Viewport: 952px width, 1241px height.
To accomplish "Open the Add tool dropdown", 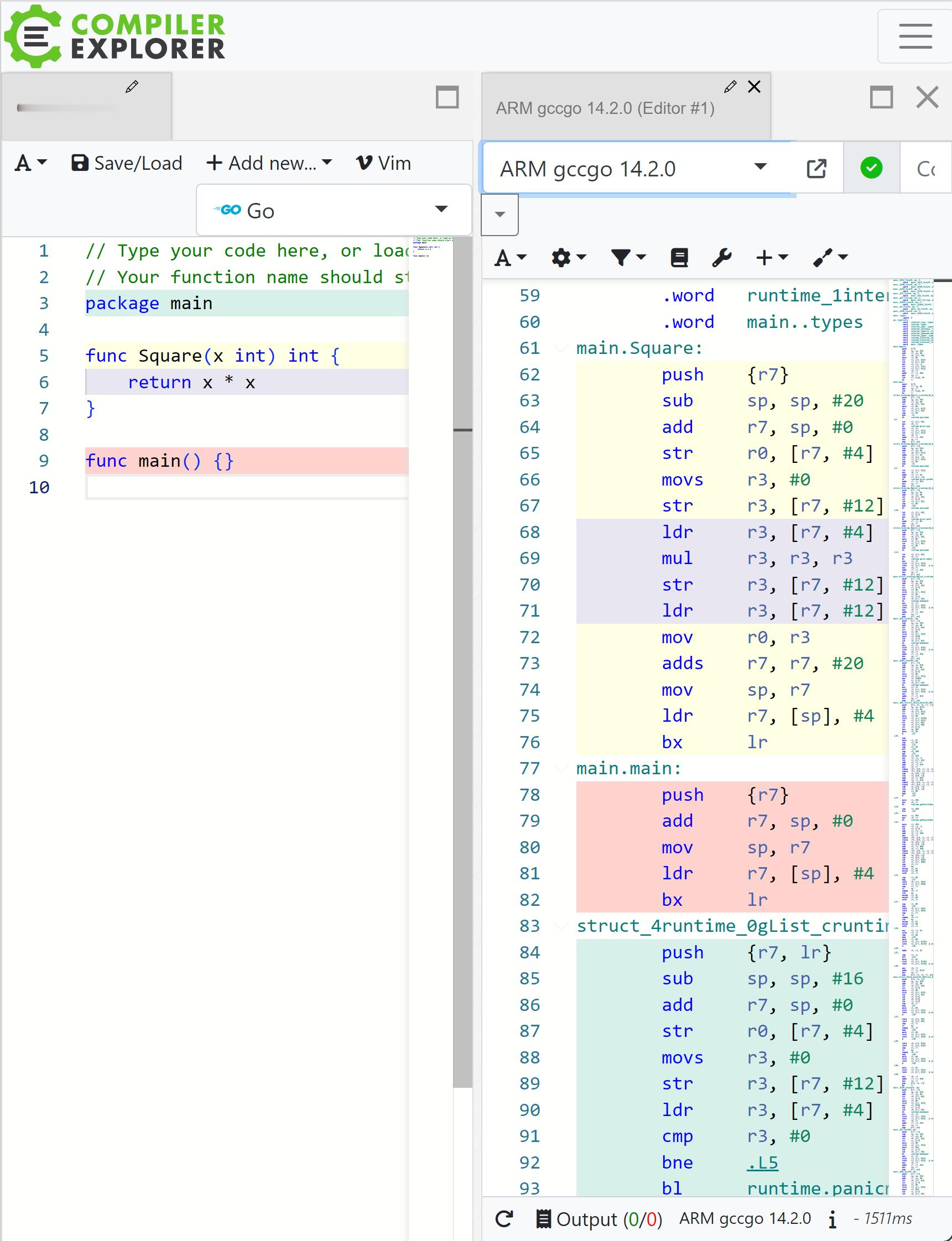I will pyautogui.click(x=830, y=258).
